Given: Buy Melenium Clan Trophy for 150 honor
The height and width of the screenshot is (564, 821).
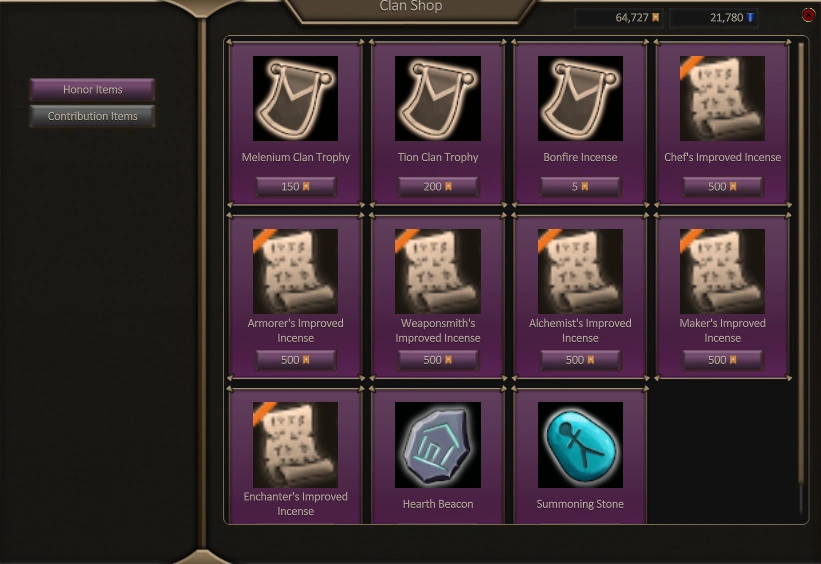Looking at the screenshot, I should point(295,186).
